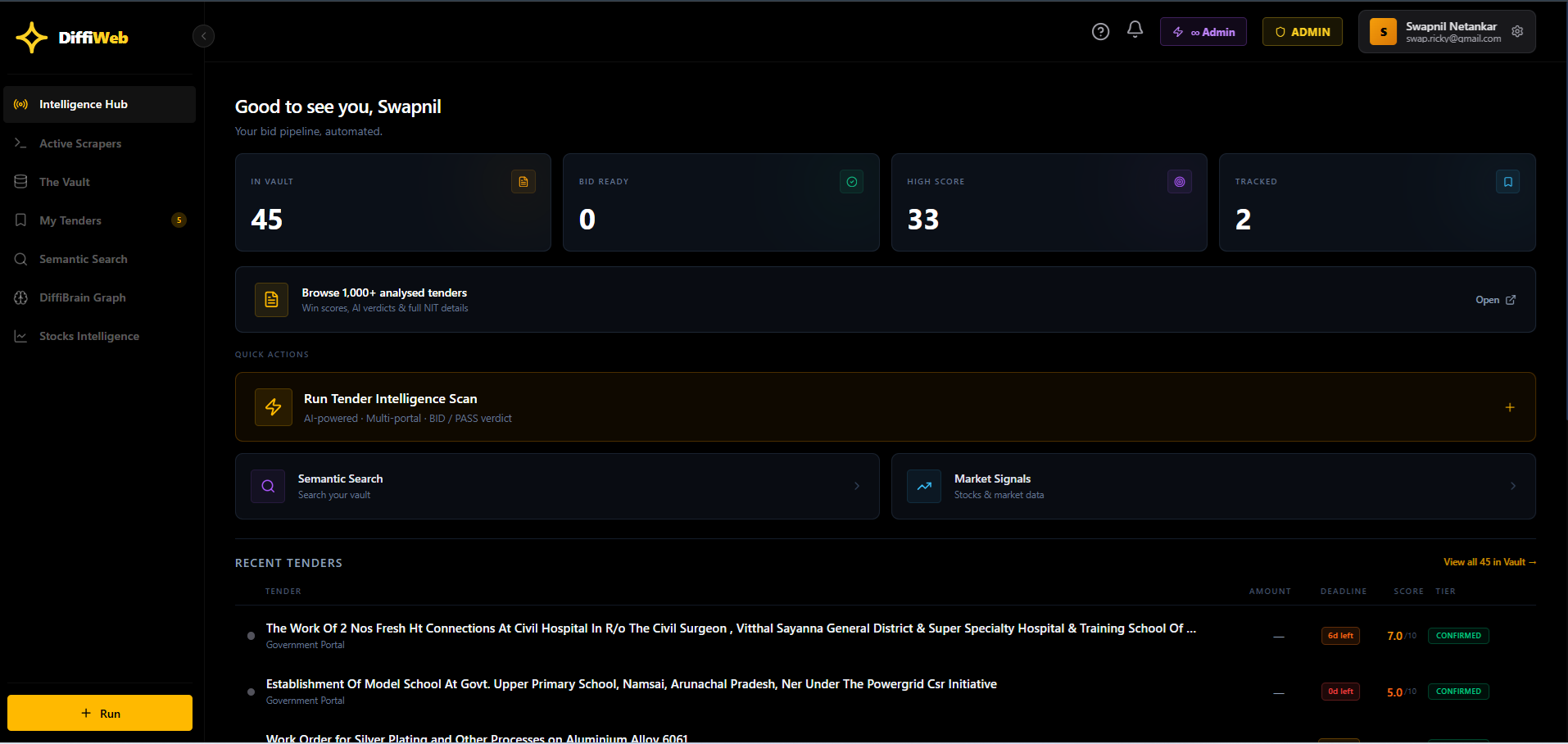Click the 6d left deadline badge
The width and height of the screenshot is (1568, 744).
(x=1340, y=636)
